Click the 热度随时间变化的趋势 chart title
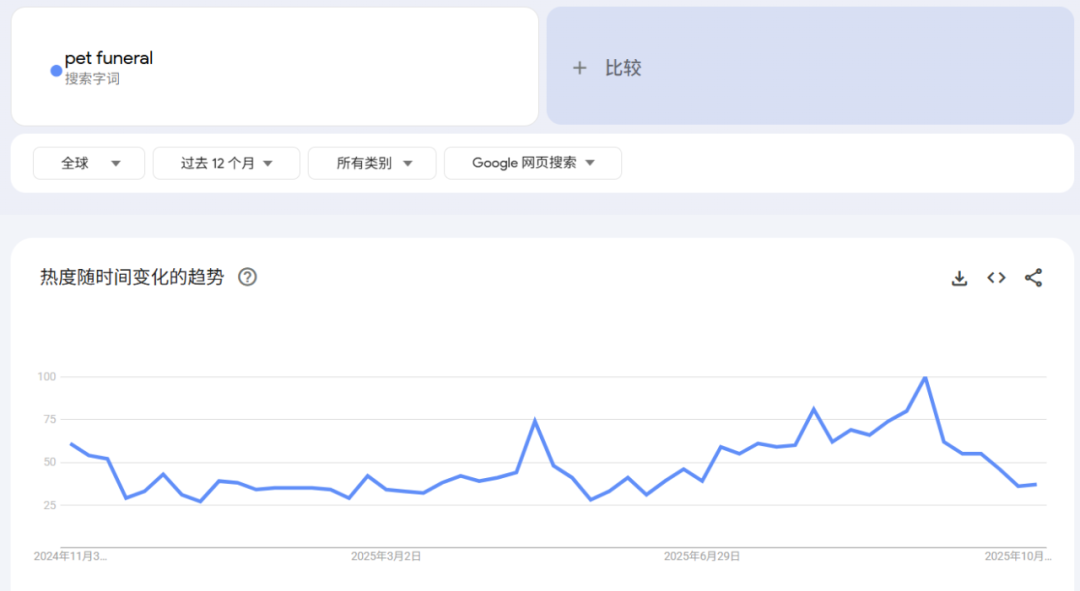The image size is (1080, 591). (x=130, y=277)
